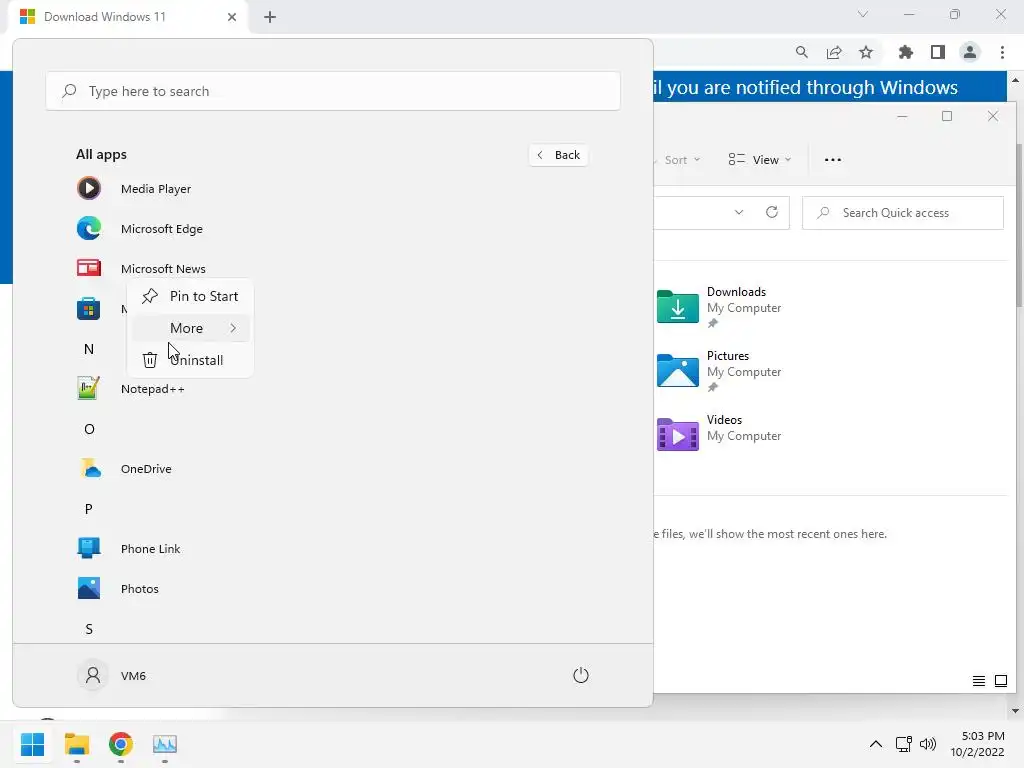Jump to letter P section header
Viewport: 1024px width, 768px height.
(89, 509)
